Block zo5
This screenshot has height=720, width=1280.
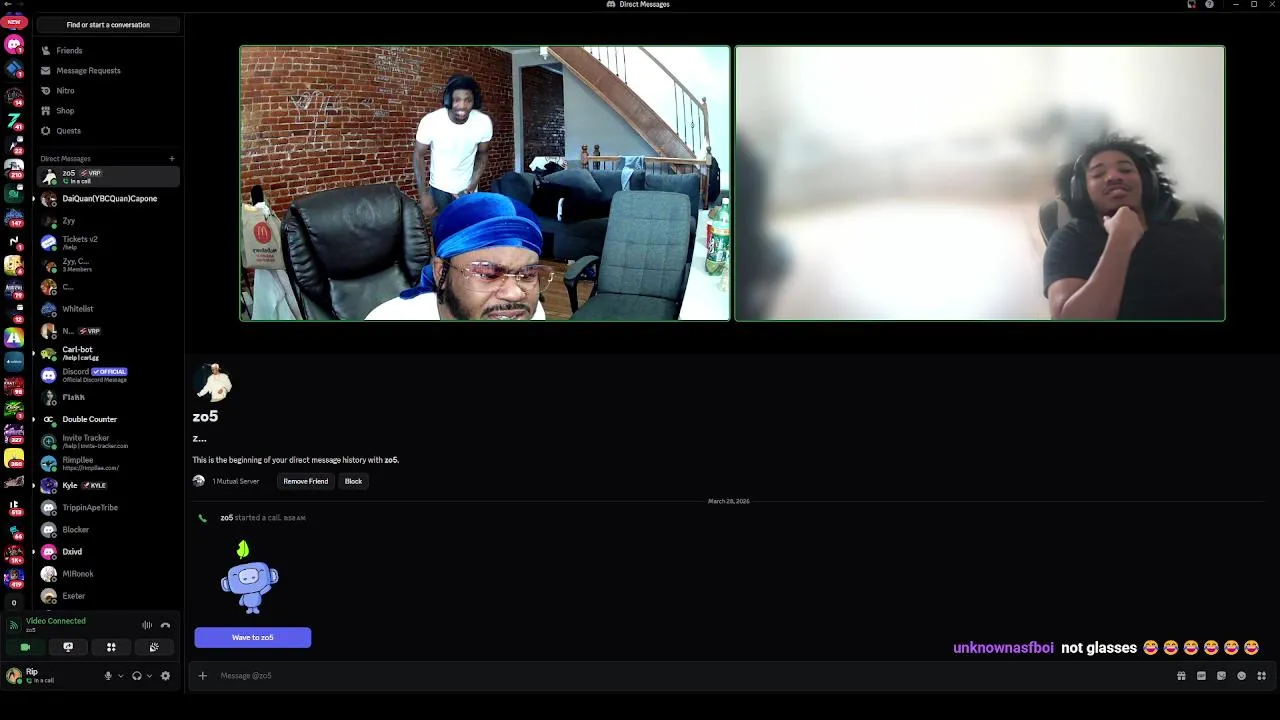click(x=353, y=481)
